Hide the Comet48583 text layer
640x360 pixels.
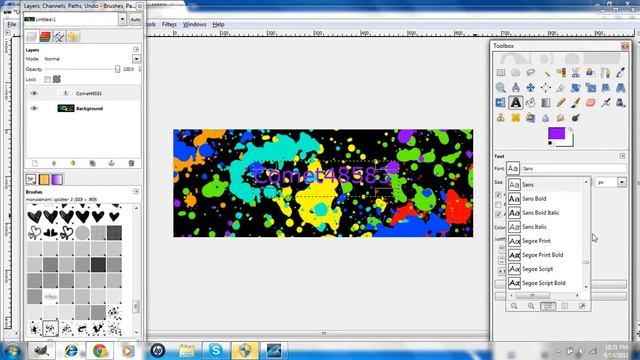point(34,93)
